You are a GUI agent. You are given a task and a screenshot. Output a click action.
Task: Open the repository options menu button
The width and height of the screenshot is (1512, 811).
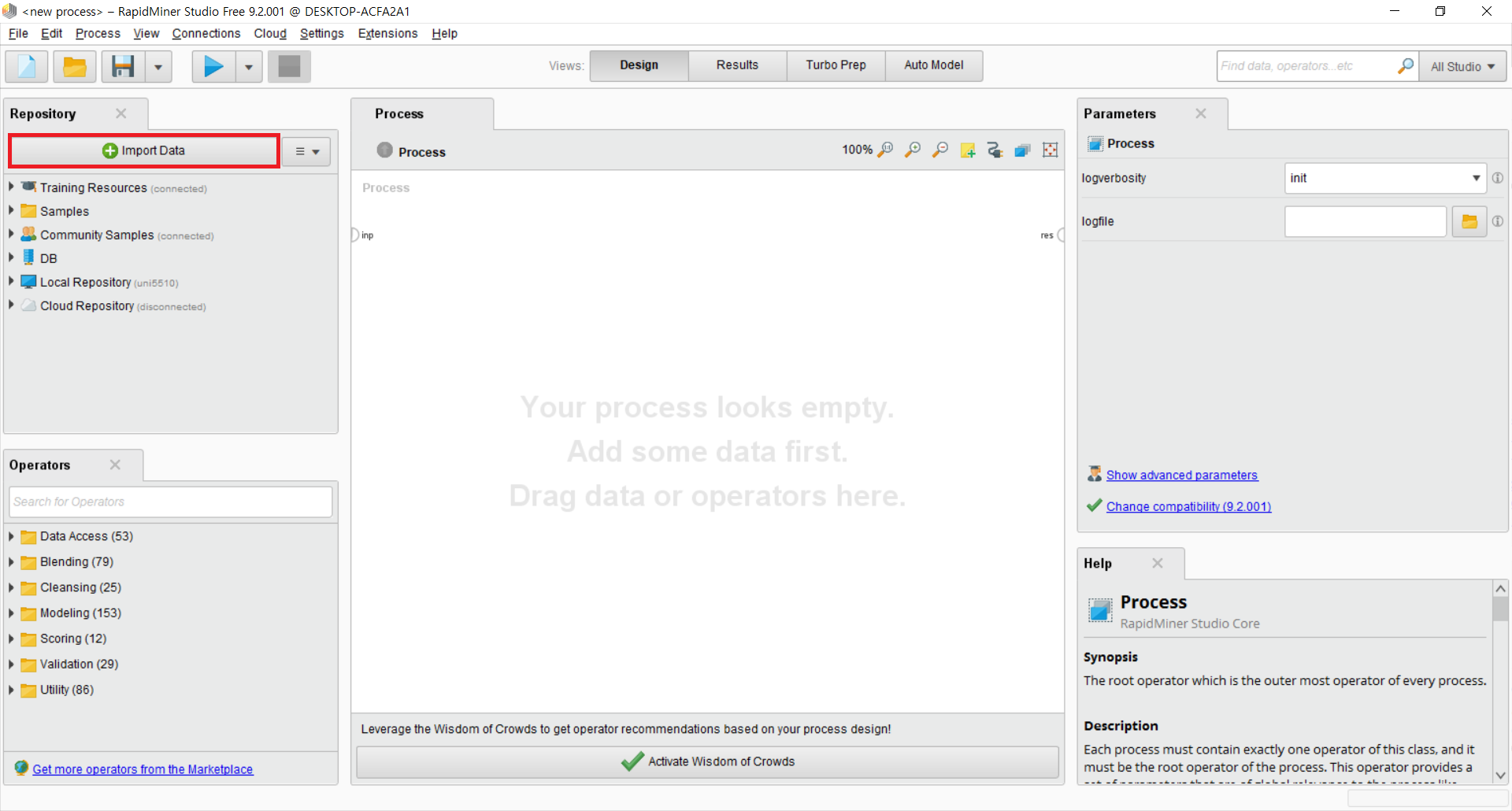pyautogui.click(x=307, y=151)
